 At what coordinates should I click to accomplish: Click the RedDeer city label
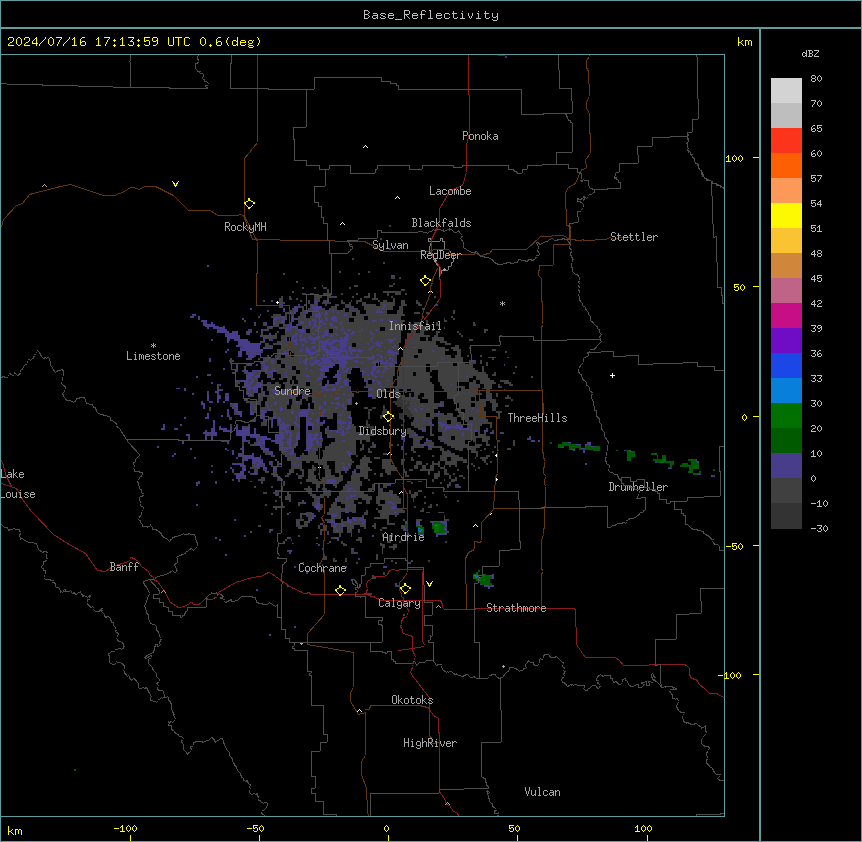tap(440, 255)
